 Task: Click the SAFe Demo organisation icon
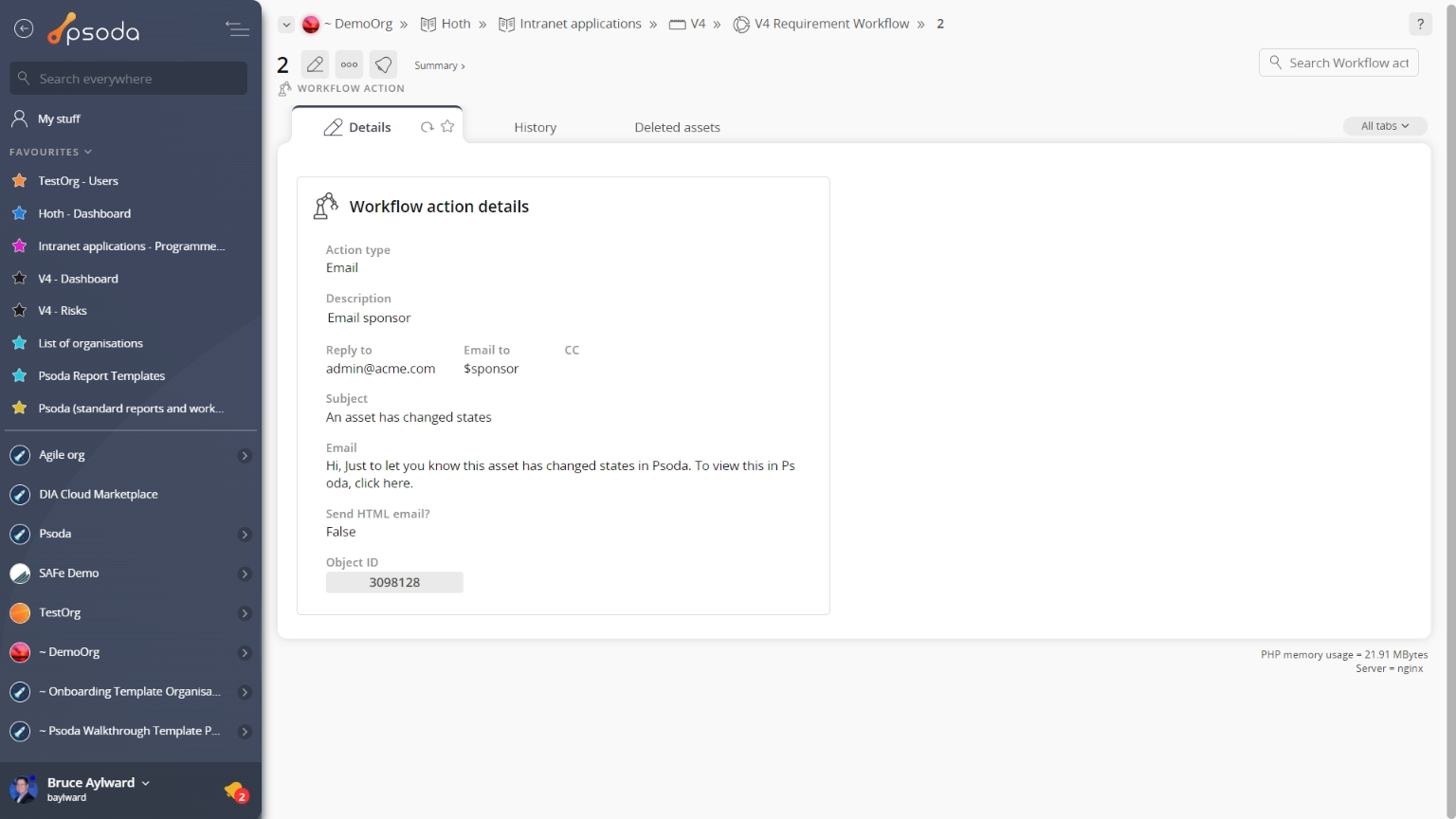(x=20, y=573)
